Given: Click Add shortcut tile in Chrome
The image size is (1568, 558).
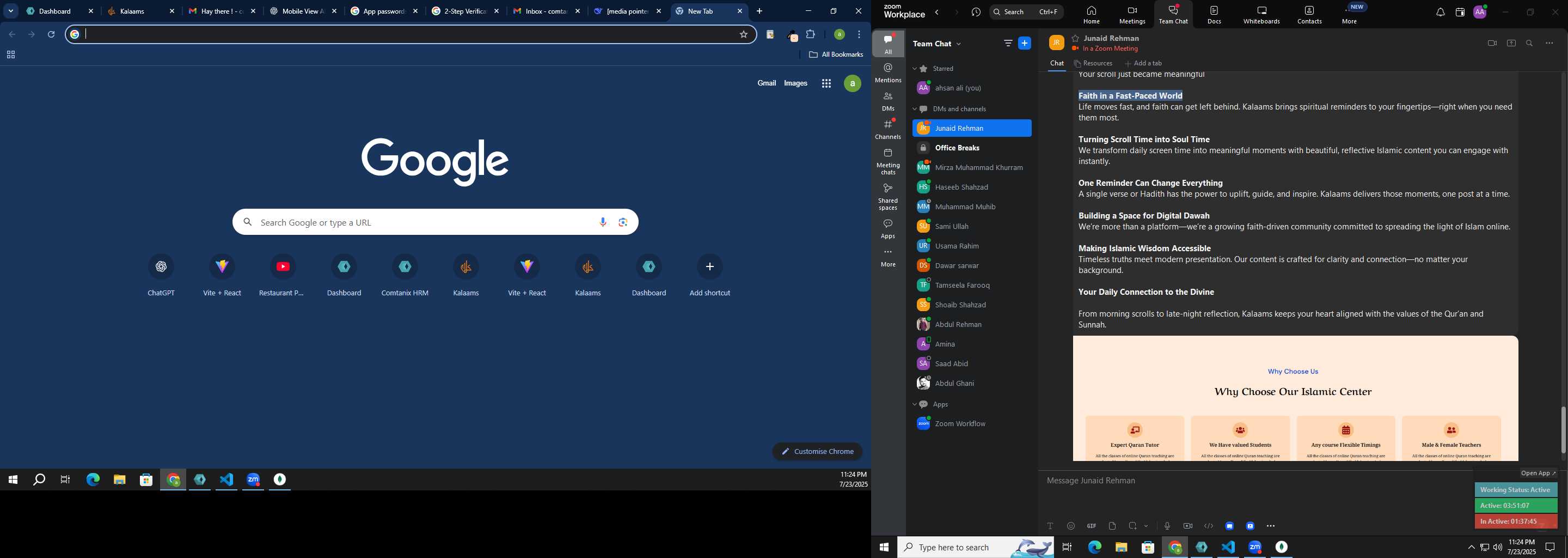Looking at the screenshot, I should coord(710,275).
